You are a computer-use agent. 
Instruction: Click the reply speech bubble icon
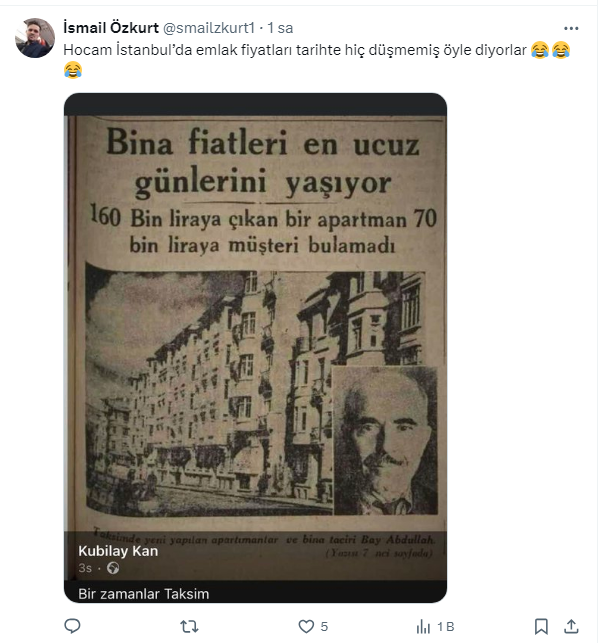click(73, 626)
